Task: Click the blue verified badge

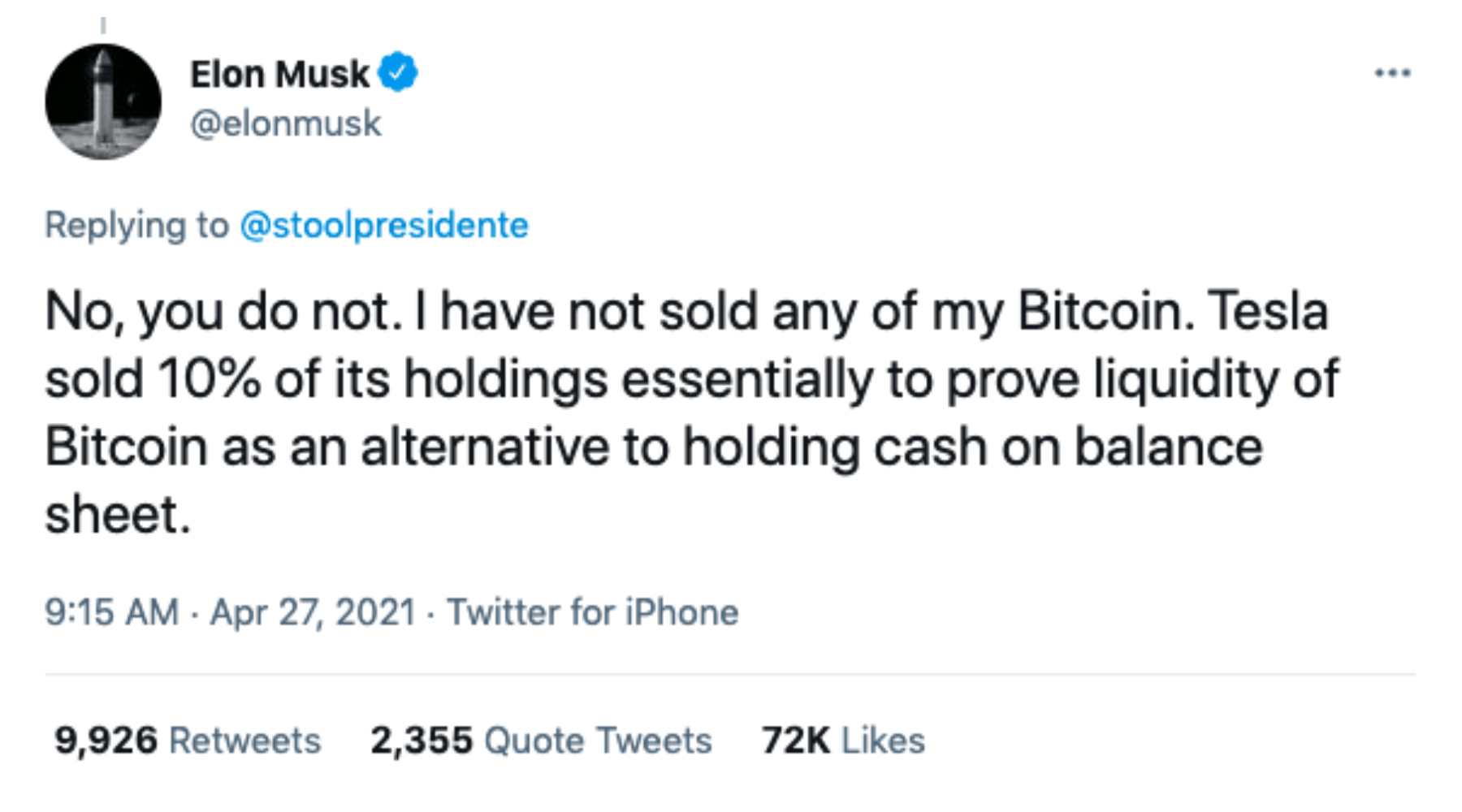Action: [398, 72]
